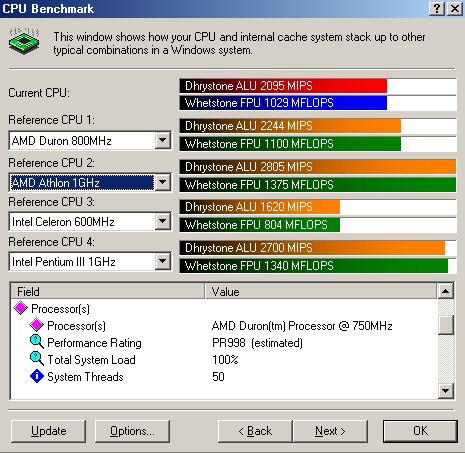This screenshot has width=465, height=453.
Task: Click the 'Reference CPU 1:' label
Action: click(51, 120)
